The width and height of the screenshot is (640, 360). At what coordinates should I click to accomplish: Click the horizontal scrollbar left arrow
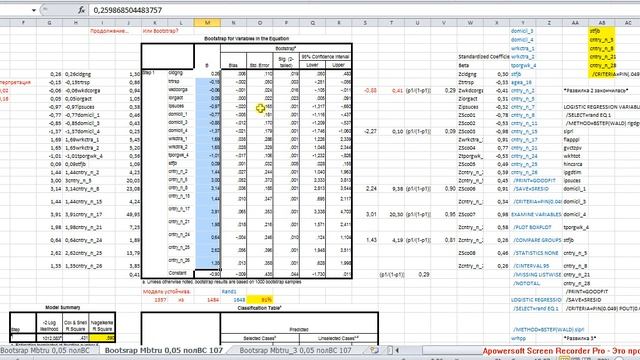tap(397, 350)
